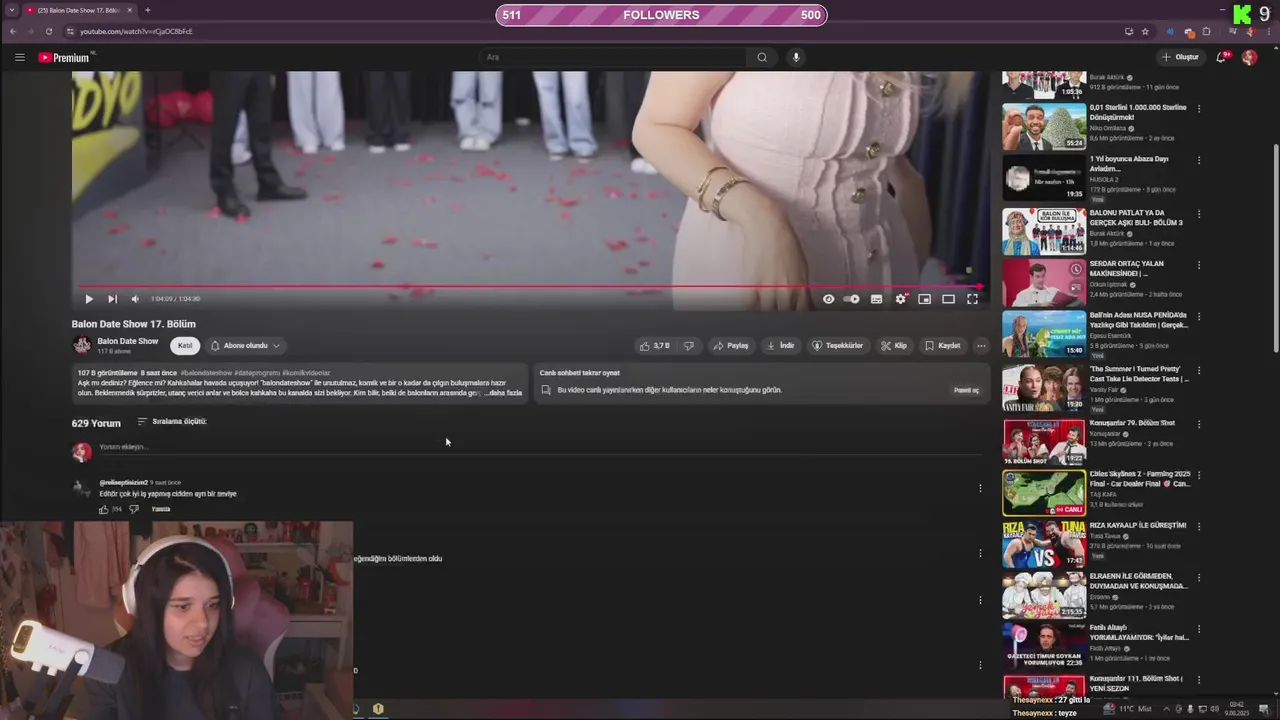This screenshot has height=720, width=1280.
Task: Open the Sıralama ölçütü sort dropdown
Action: (x=172, y=422)
